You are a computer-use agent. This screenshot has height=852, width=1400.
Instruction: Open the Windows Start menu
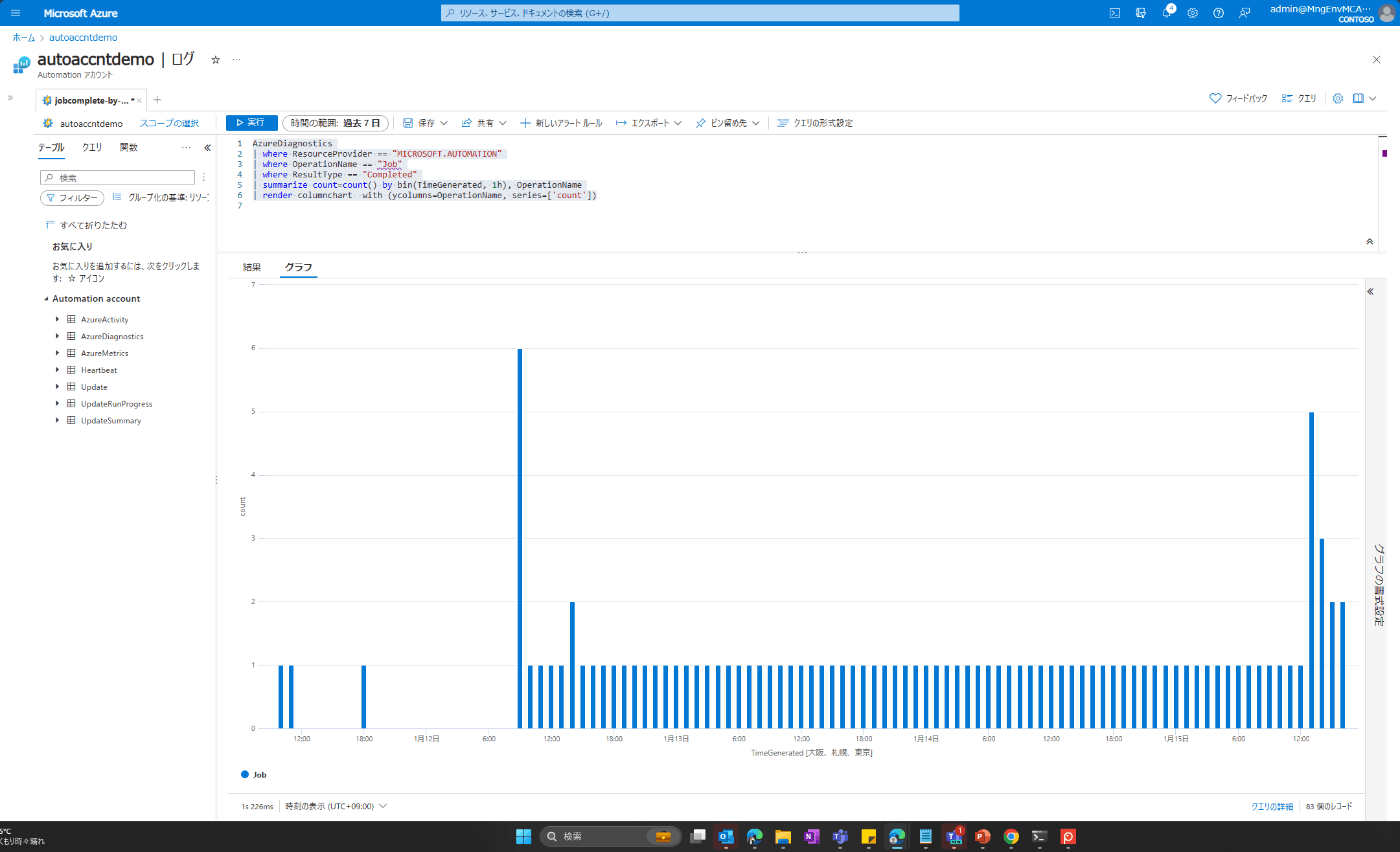(523, 836)
